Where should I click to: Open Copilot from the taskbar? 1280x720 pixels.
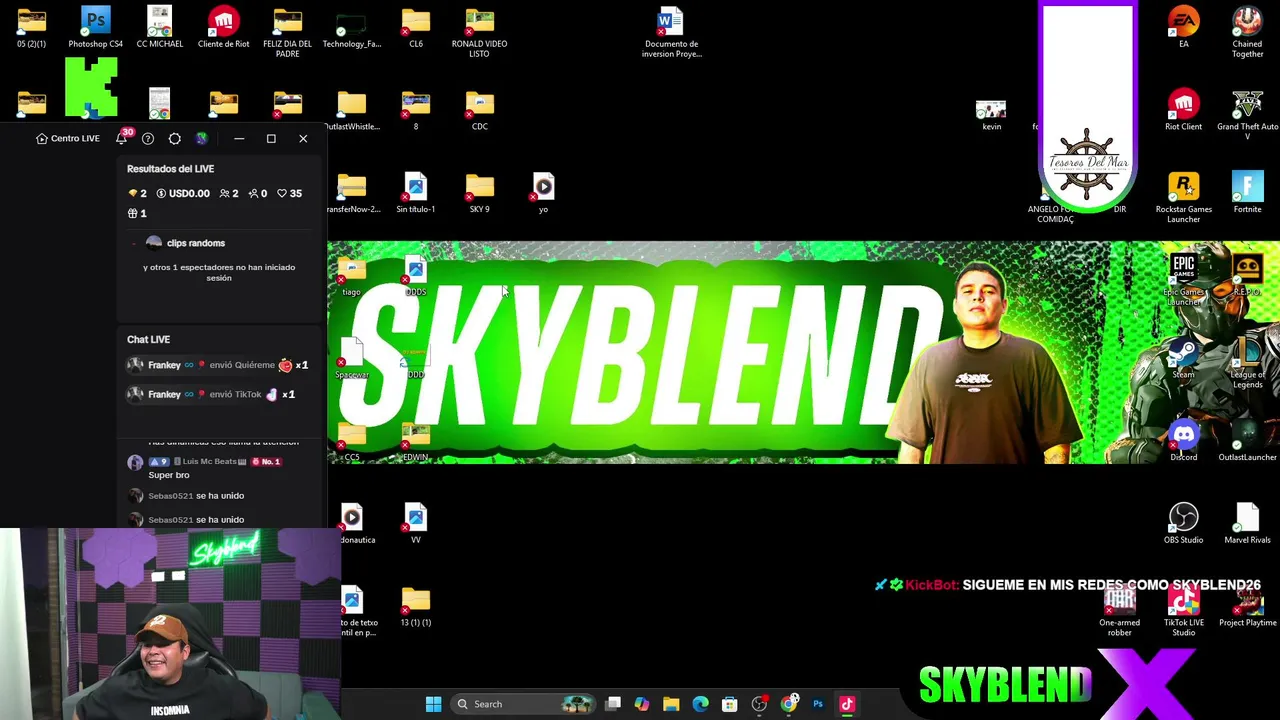642,704
